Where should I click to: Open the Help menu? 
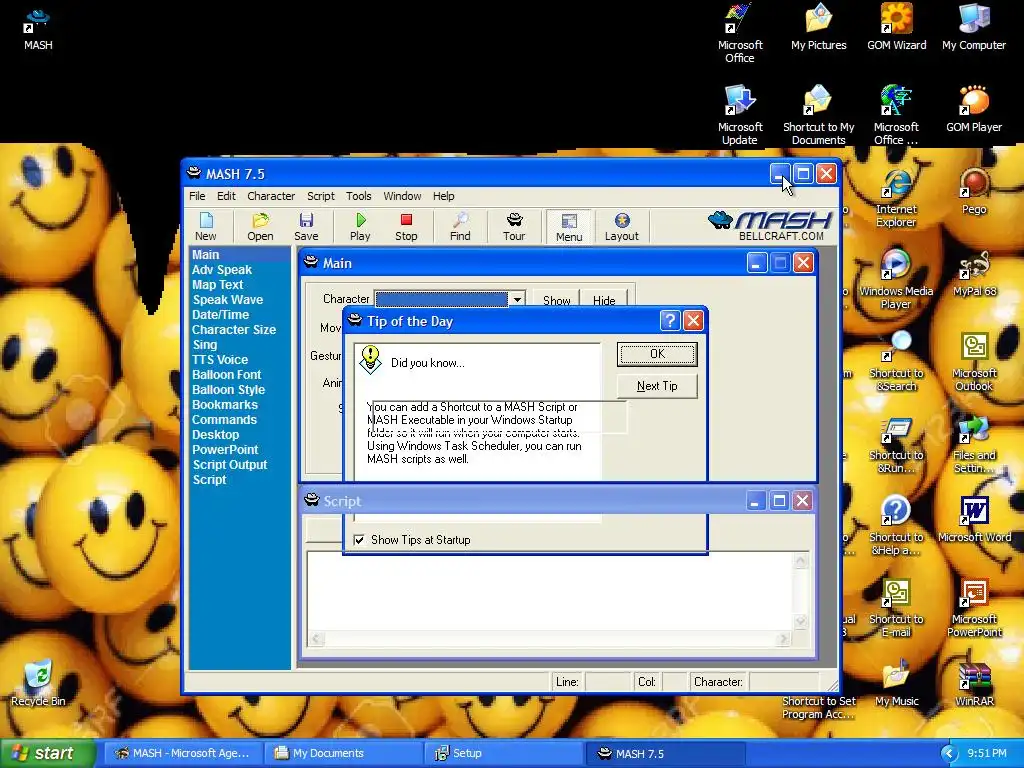point(443,196)
